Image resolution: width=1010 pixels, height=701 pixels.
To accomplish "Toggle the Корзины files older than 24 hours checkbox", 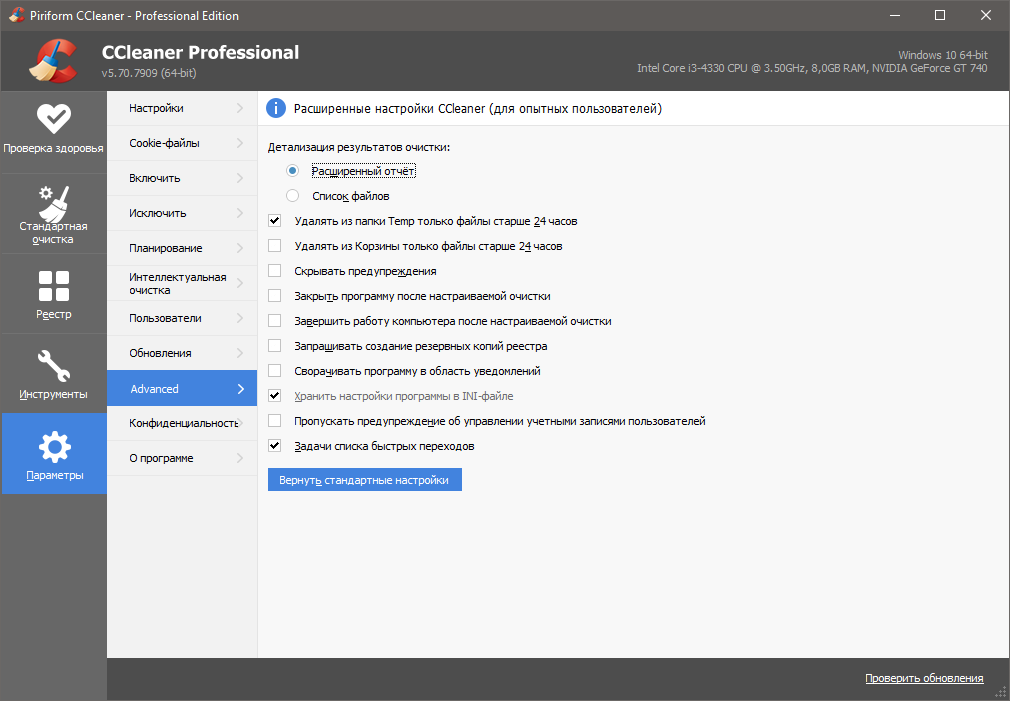I will coord(275,246).
